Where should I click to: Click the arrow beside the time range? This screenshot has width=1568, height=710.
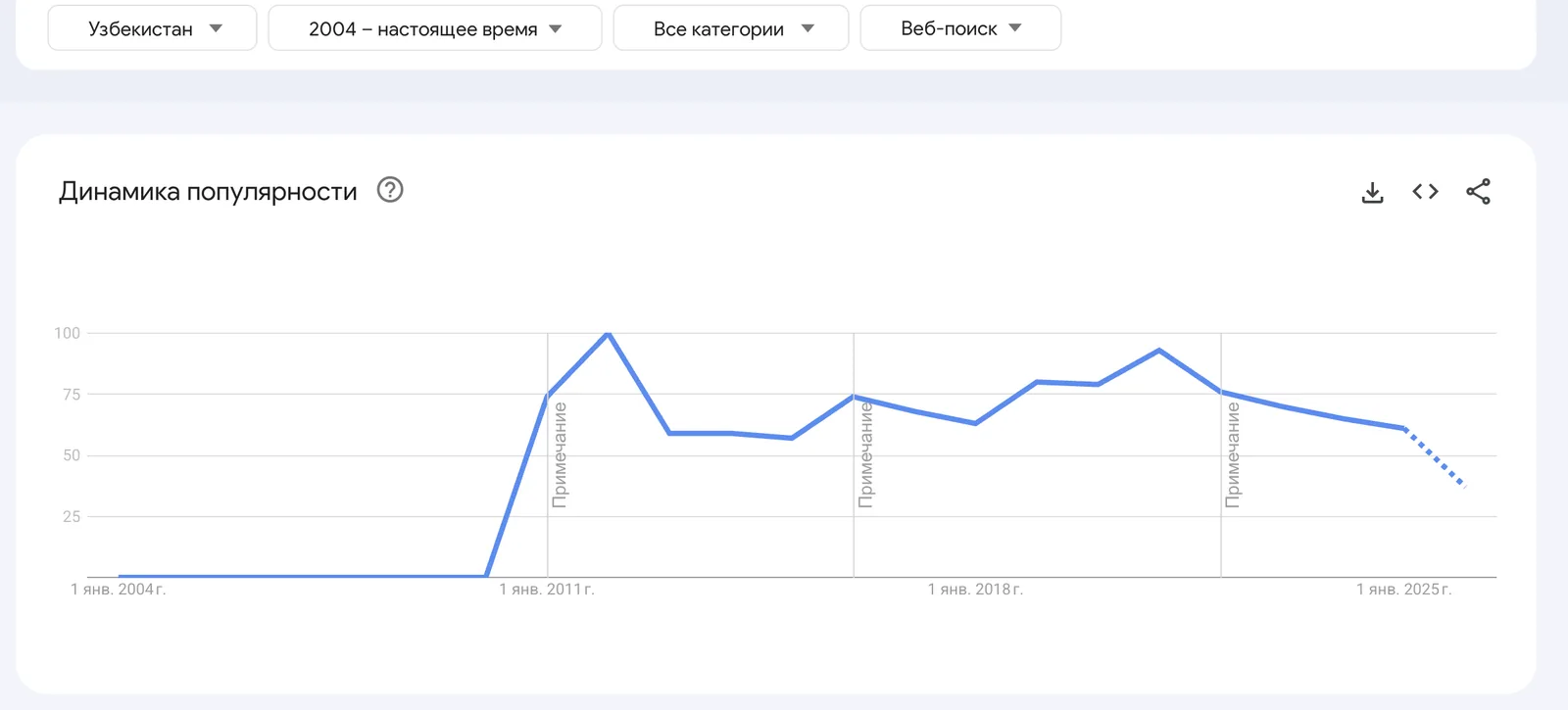(x=556, y=28)
